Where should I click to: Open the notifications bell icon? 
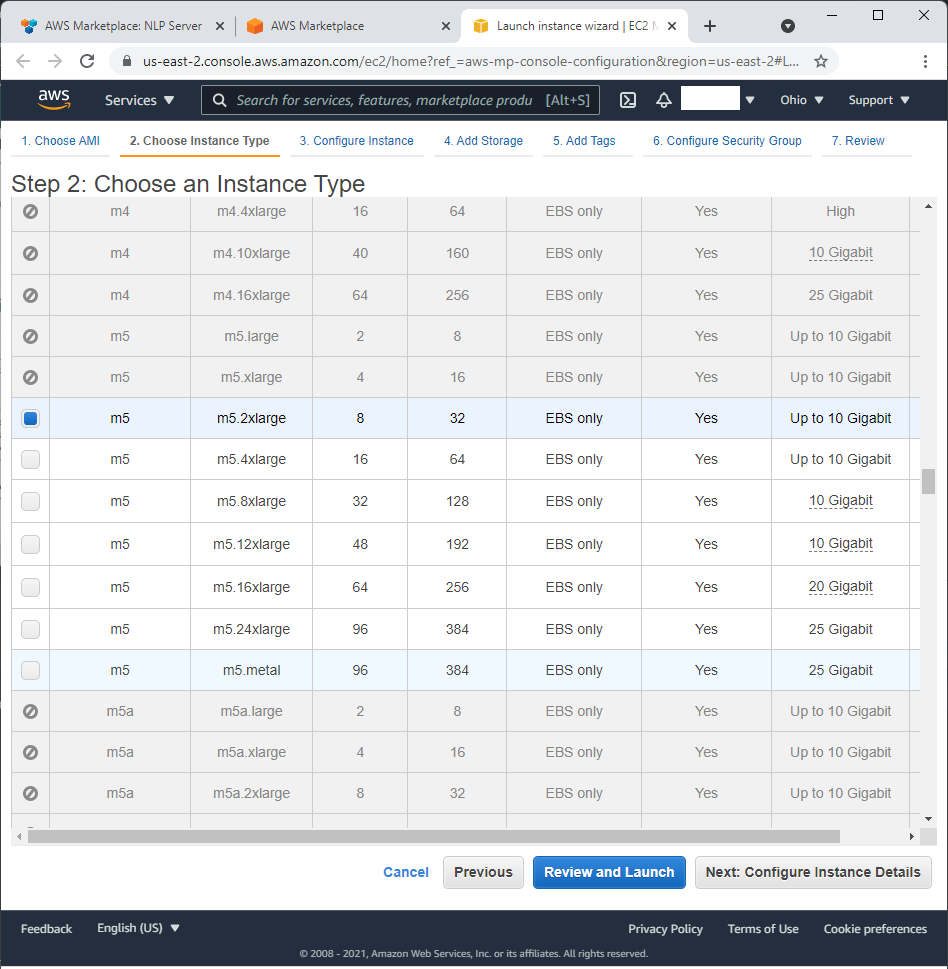coord(664,100)
